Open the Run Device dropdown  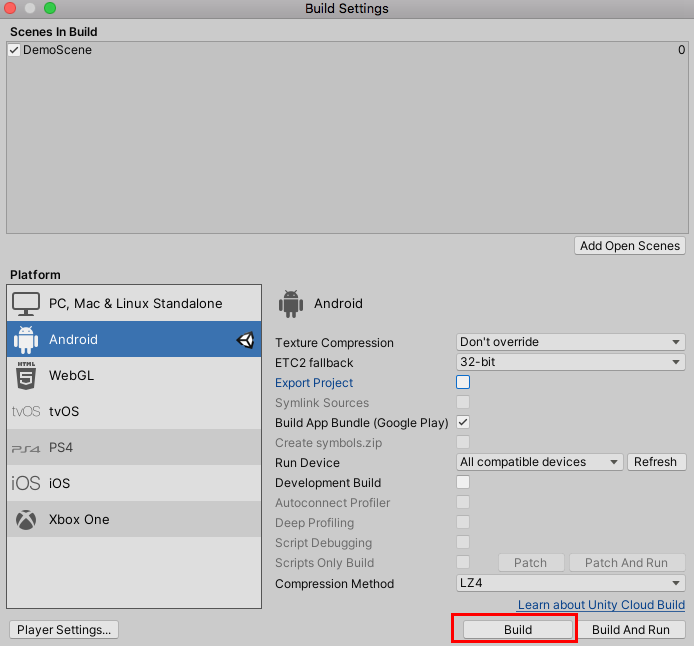tap(539, 462)
